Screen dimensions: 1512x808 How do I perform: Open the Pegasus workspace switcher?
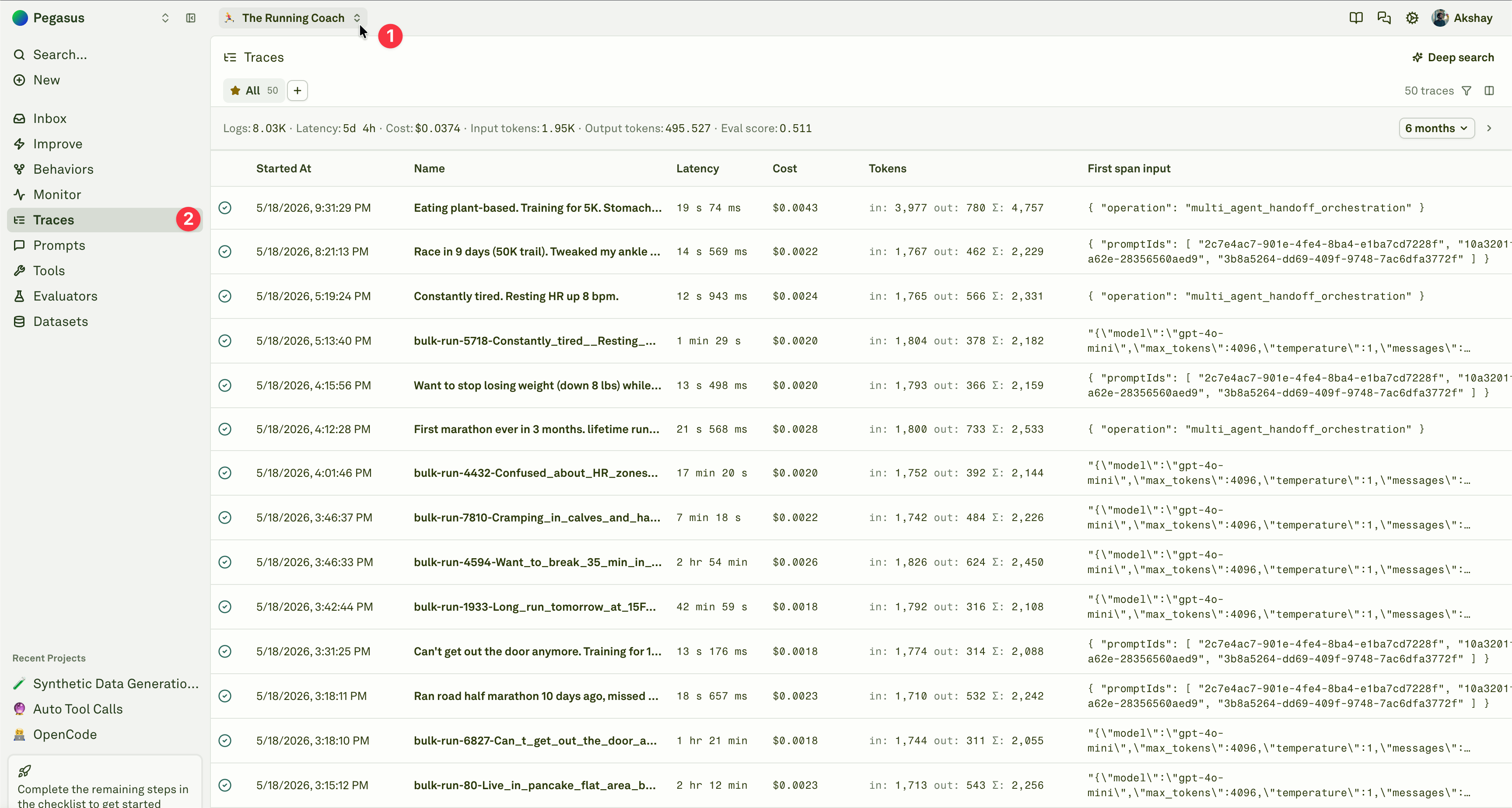(x=165, y=18)
